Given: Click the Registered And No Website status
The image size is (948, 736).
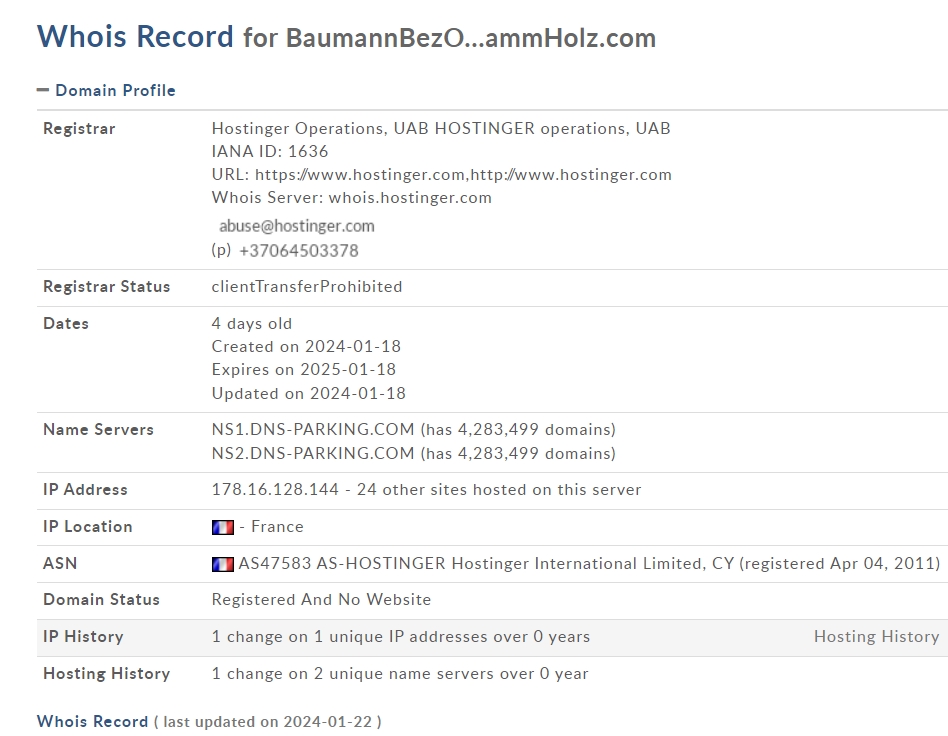Looking at the screenshot, I should (321, 600).
